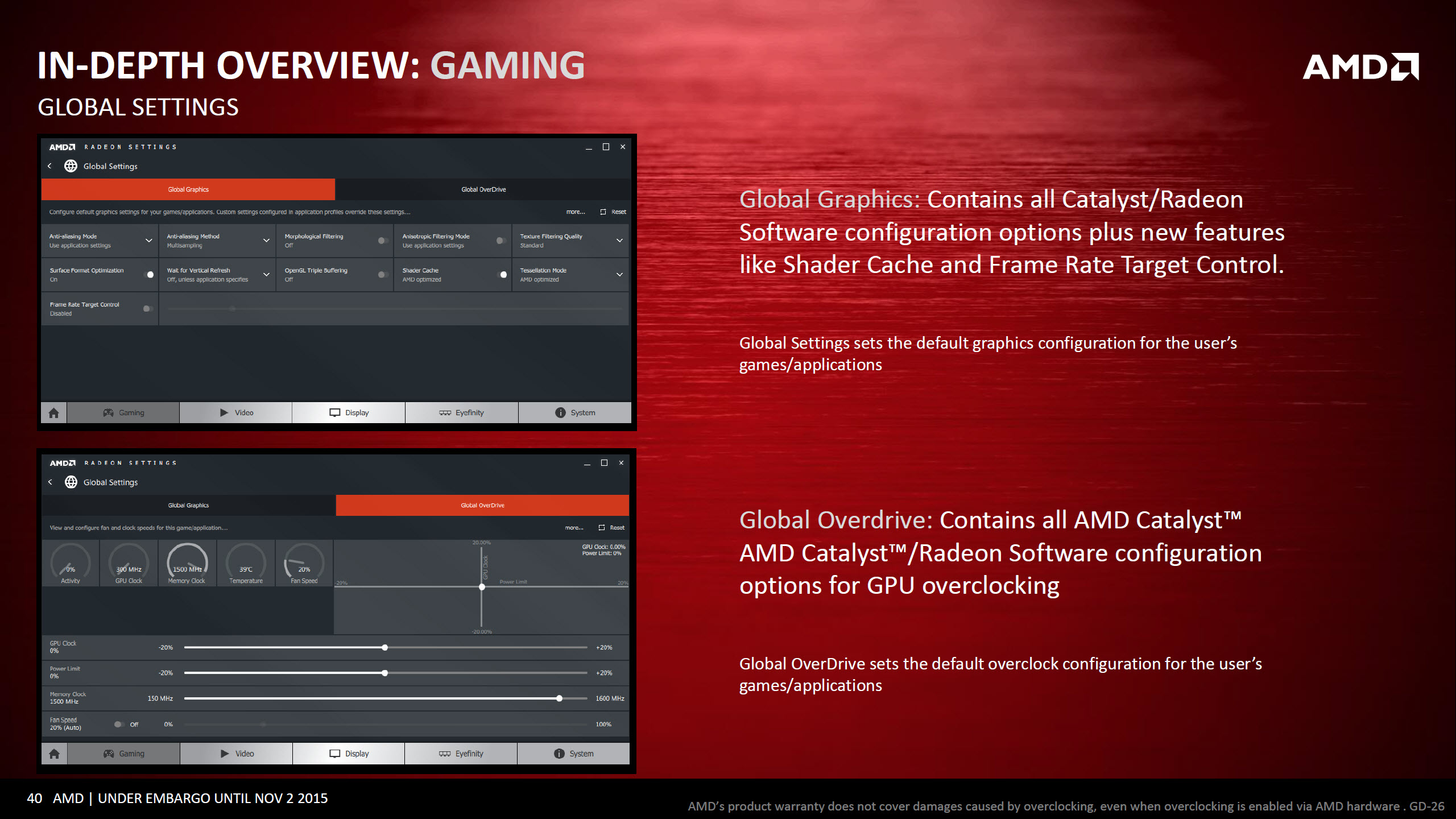Image resolution: width=1456 pixels, height=819 pixels.
Task: Expand Wait for Vertical Refresh dropdown
Action: [266, 275]
